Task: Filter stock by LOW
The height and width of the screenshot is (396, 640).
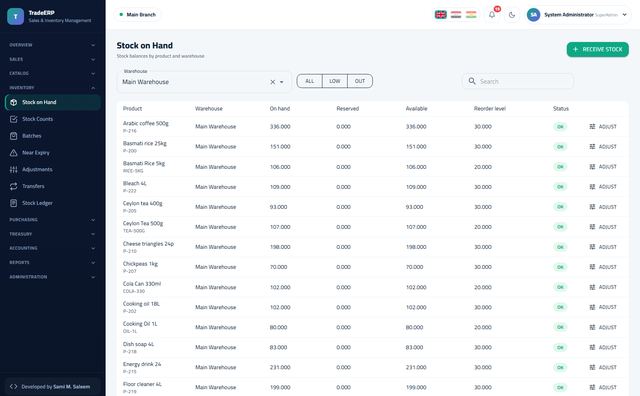Action: [x=335, y=81]
